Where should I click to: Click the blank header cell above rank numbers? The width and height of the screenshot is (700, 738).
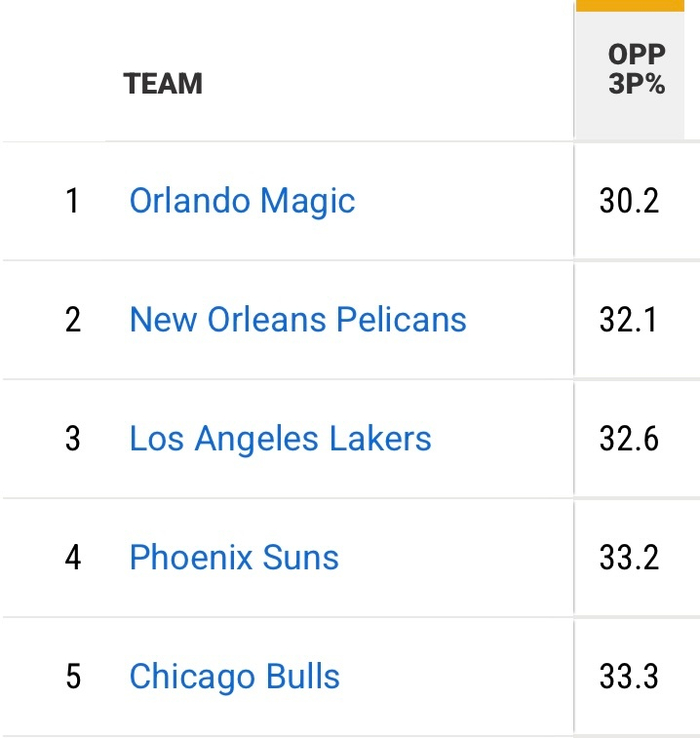[x=55, y=83]
